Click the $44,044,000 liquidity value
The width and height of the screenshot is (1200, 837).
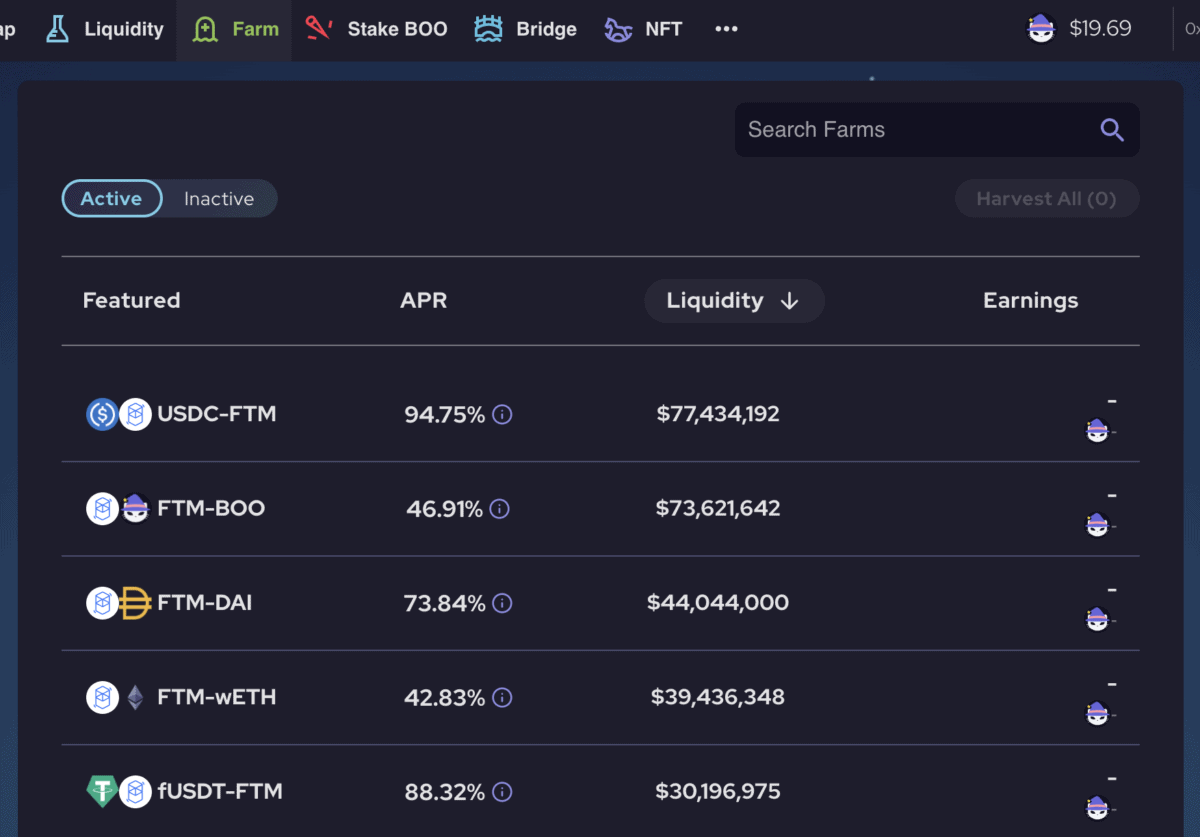(718, 603)
